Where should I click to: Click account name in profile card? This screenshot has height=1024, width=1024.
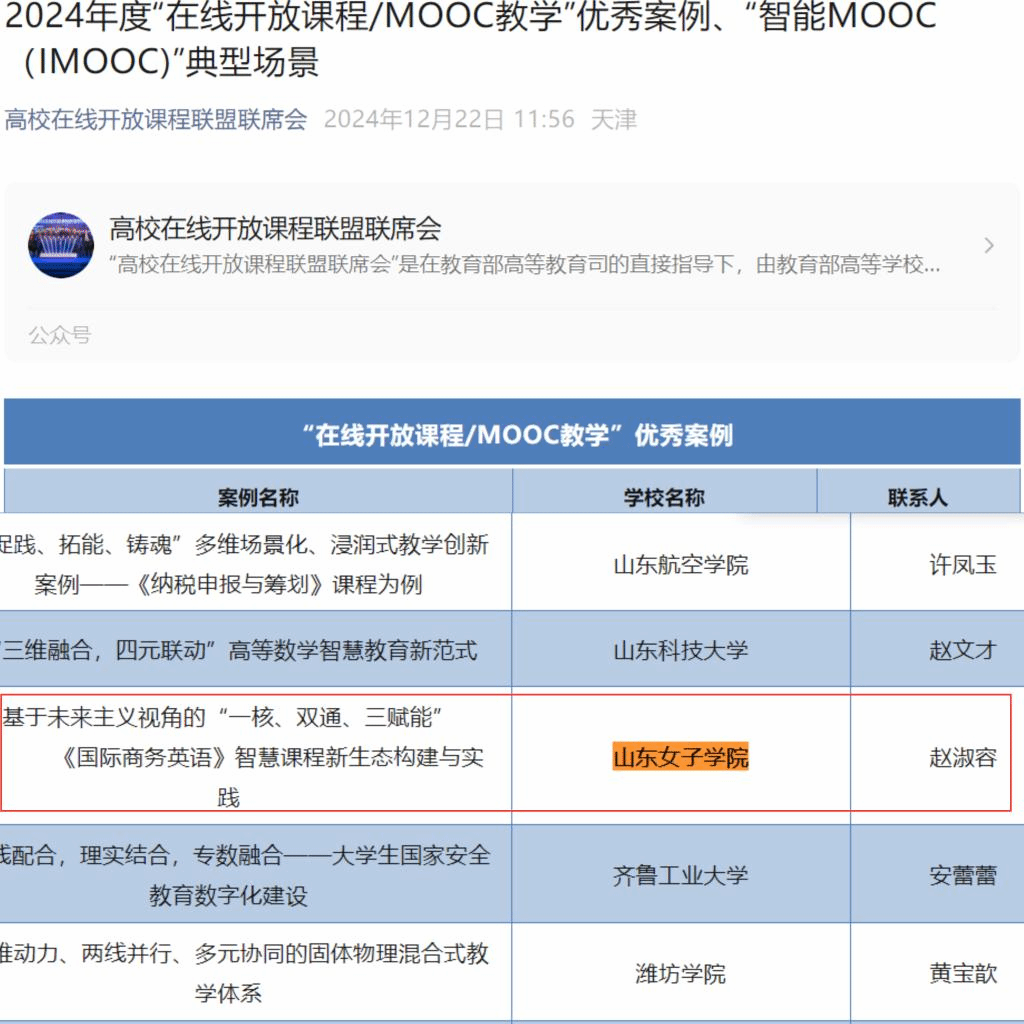[x=275, y=229]
